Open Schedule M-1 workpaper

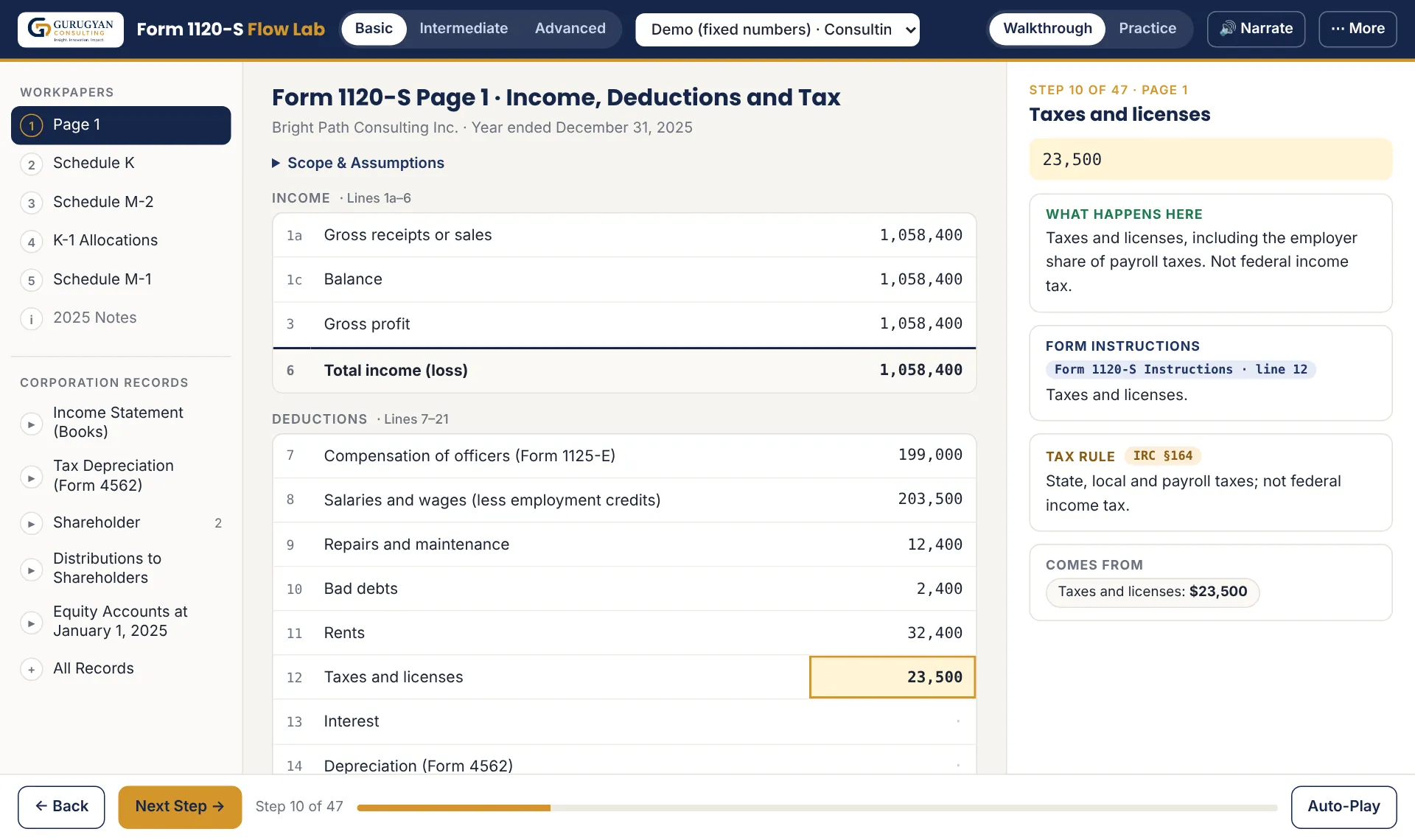click(121, 280)
